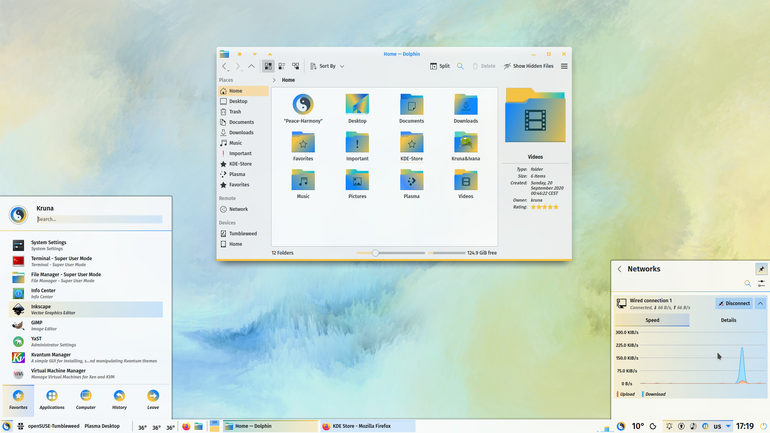770x433 pixels.
Task: Switch Dolphin to Compact view mode
Action: [282, 66]
